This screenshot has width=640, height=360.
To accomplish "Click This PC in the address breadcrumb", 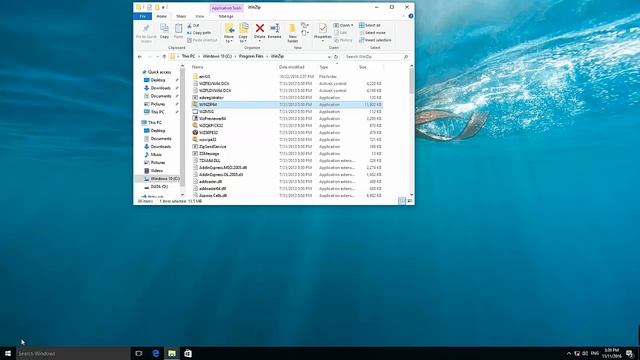I will point(188,56).
